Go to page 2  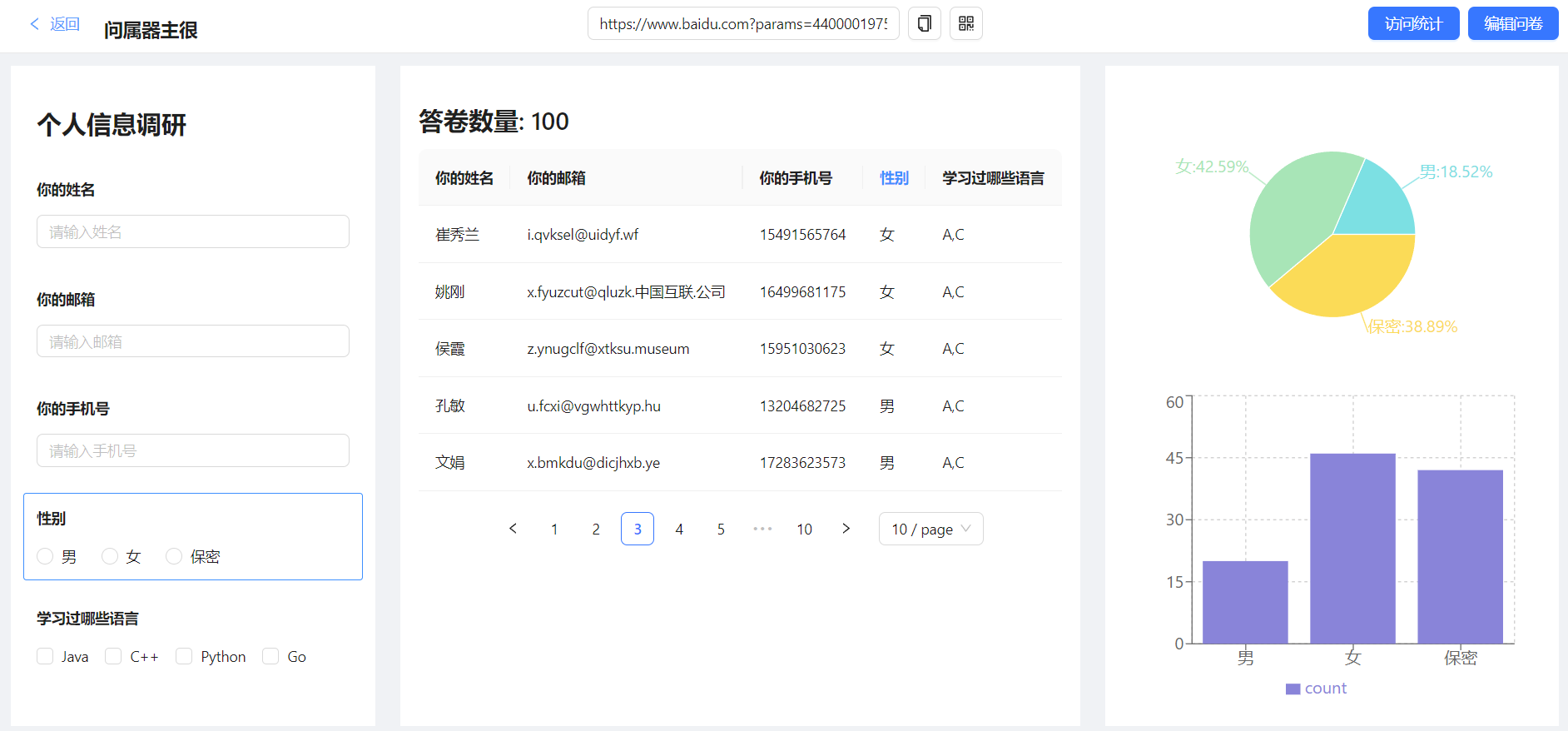tap(596, 529)
